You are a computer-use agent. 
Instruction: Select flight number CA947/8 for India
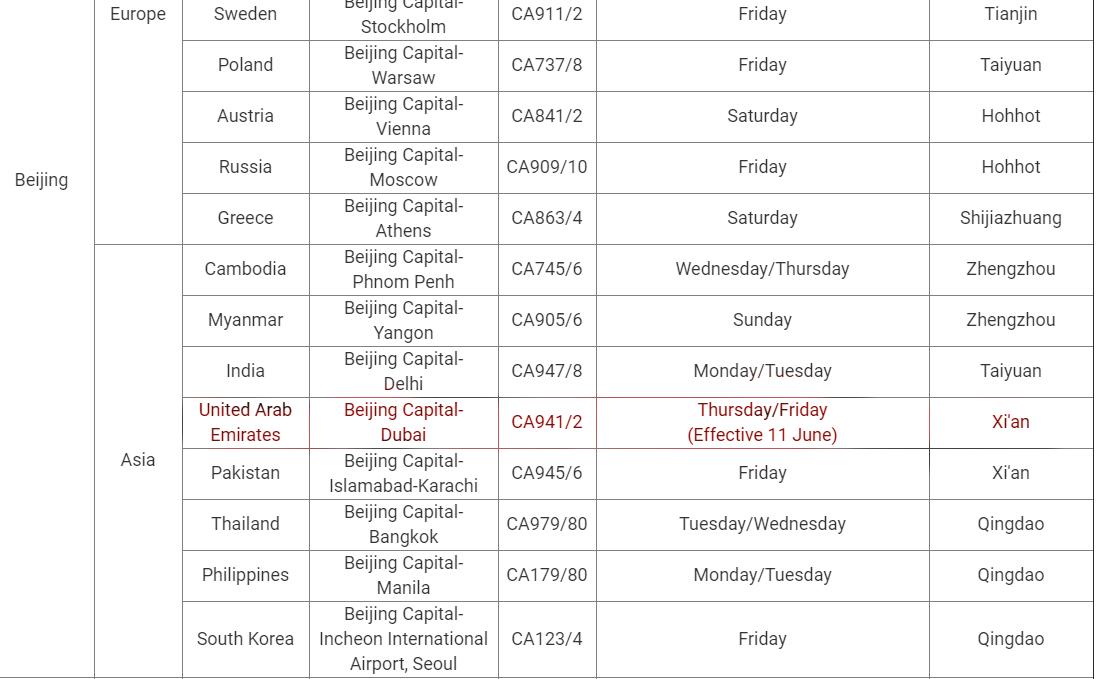coord(547,371)
